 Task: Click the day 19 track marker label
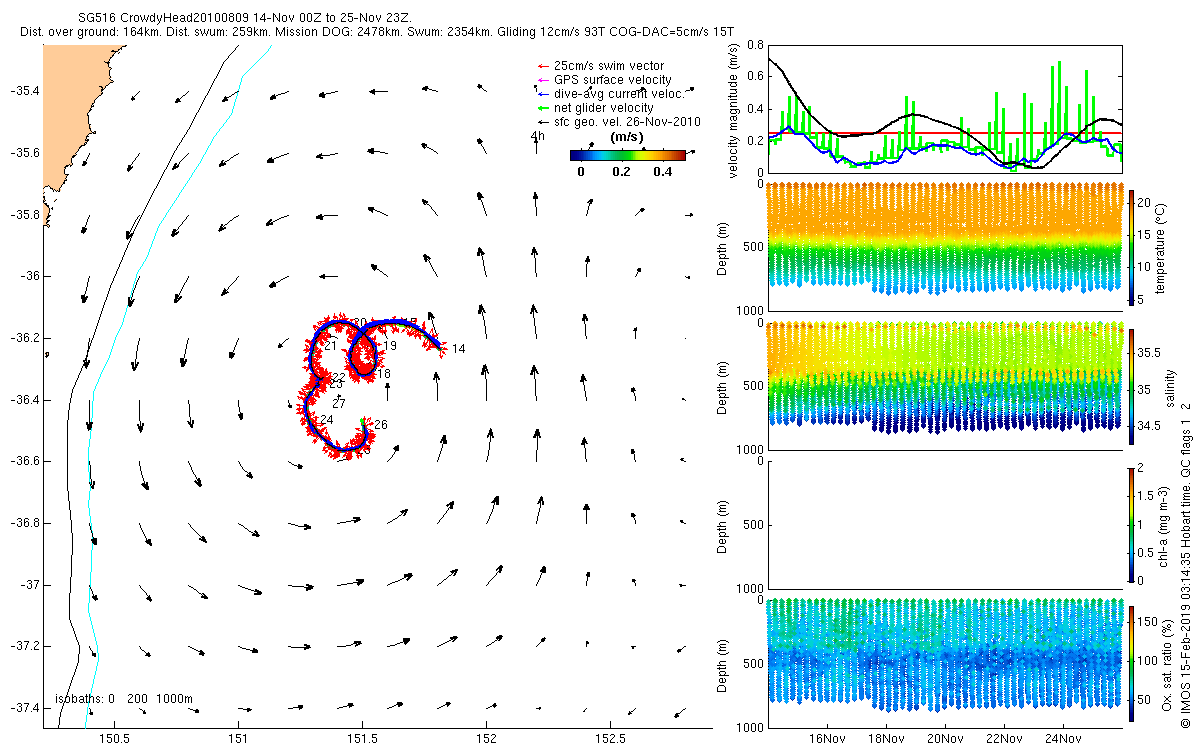pos(390,346)
